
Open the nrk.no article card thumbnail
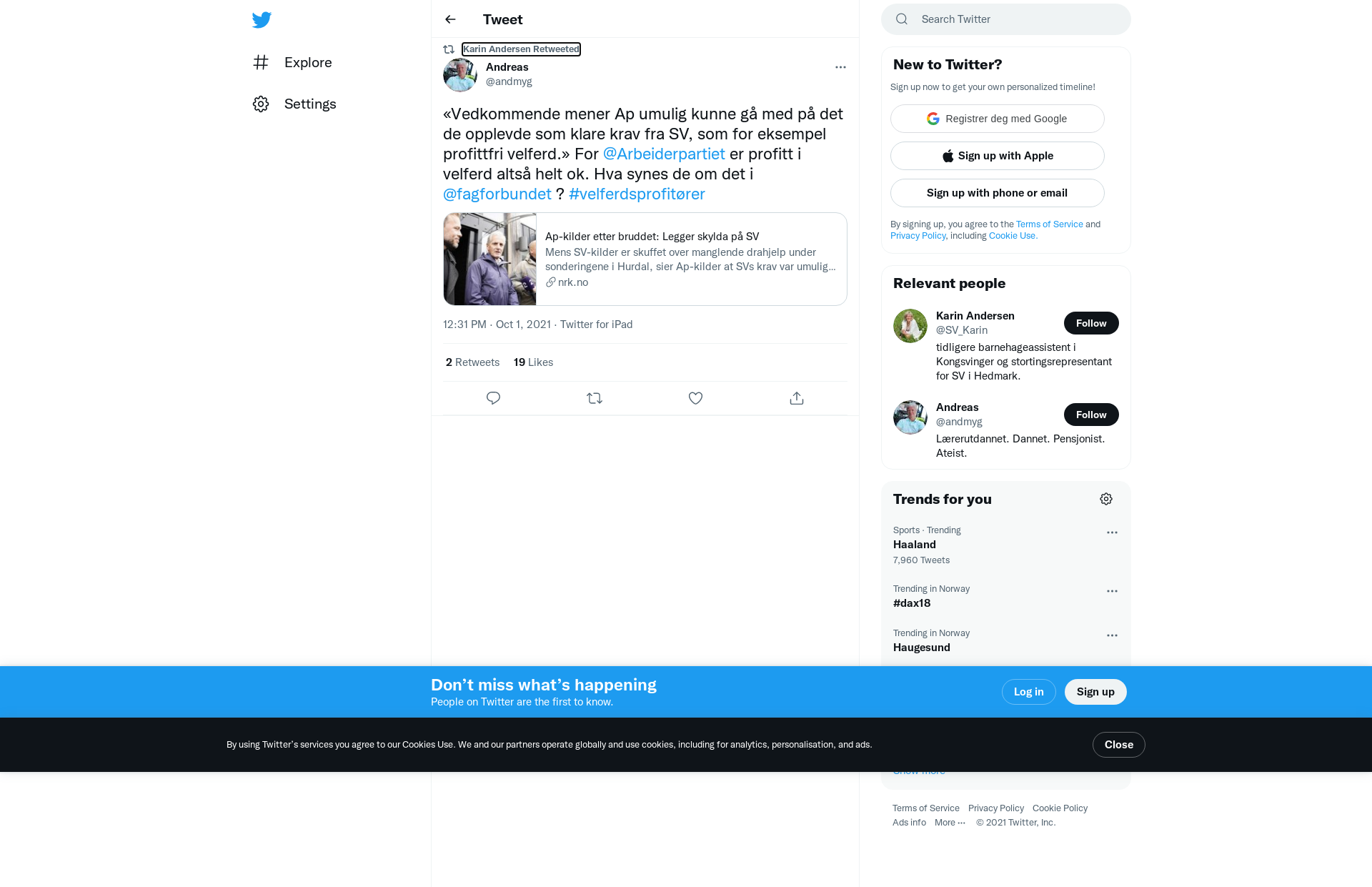(490, 259)
